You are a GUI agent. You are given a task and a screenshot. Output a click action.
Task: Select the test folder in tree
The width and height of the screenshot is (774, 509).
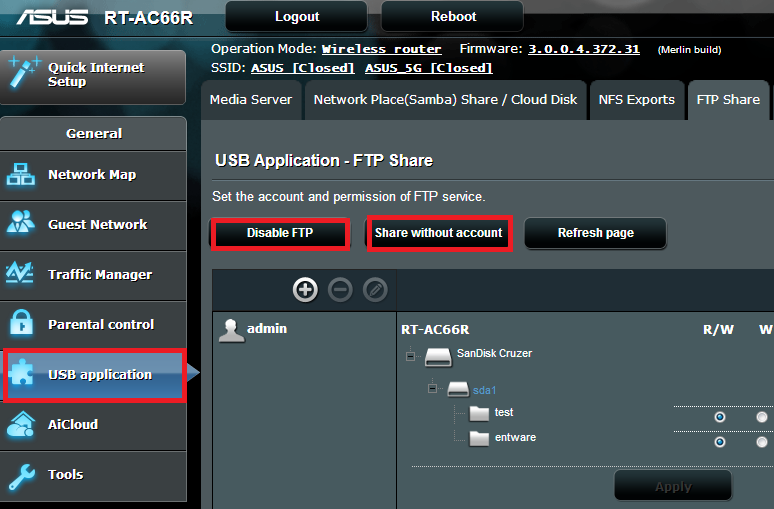503,413
